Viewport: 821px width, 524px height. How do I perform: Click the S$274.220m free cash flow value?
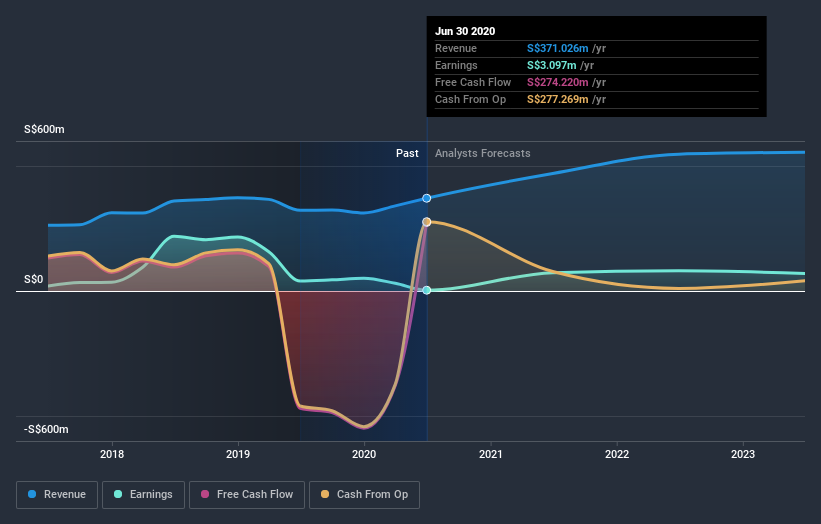coord(557,82)
